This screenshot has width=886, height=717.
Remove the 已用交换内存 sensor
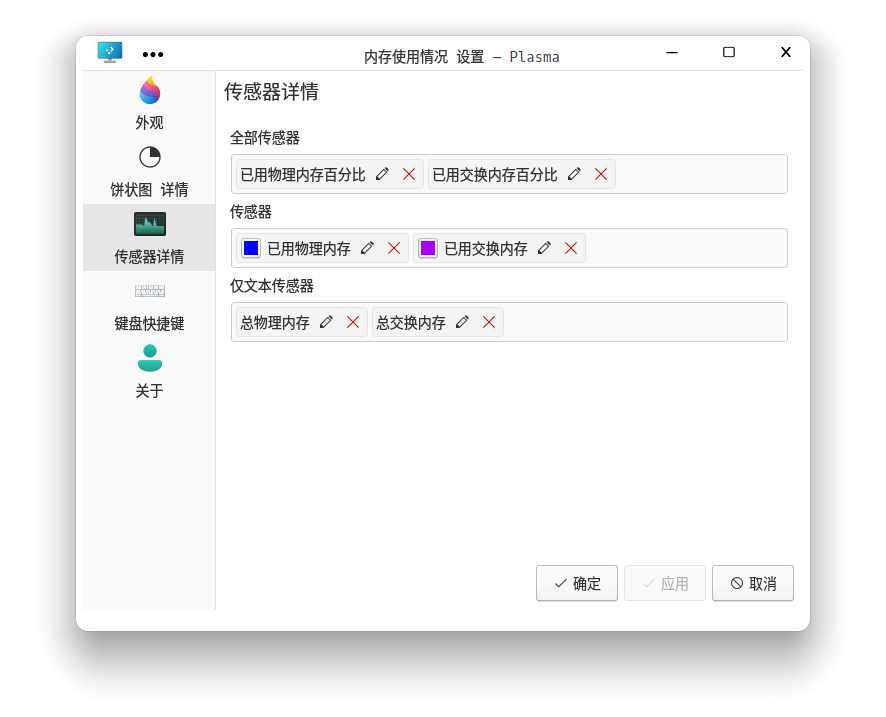(571, 248)
